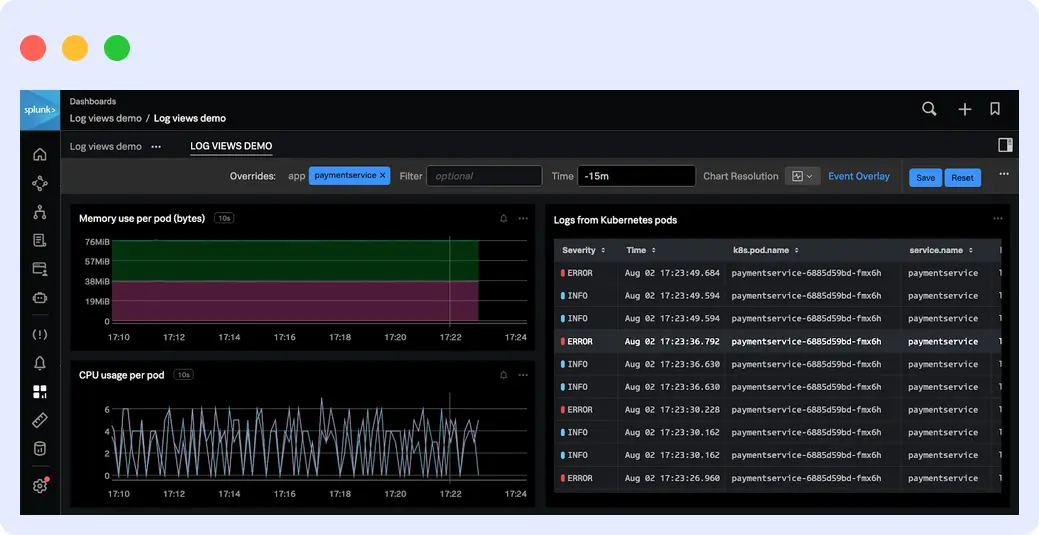Click the bookmark icon in top bar

tap(995, 109)
